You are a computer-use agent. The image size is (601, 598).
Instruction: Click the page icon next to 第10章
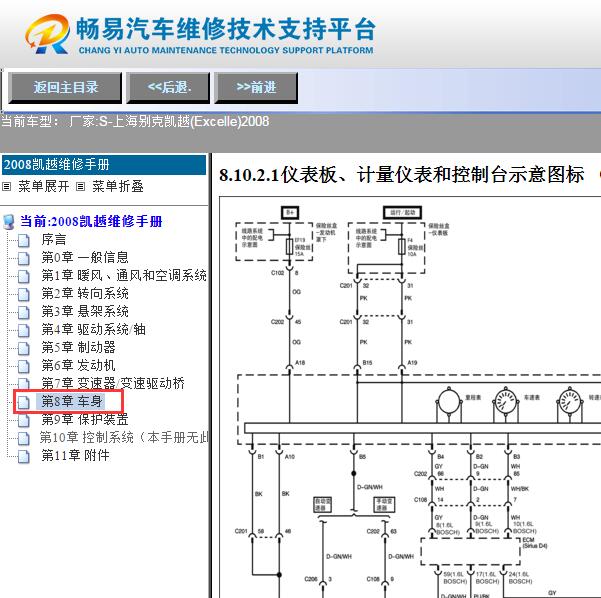24,439
